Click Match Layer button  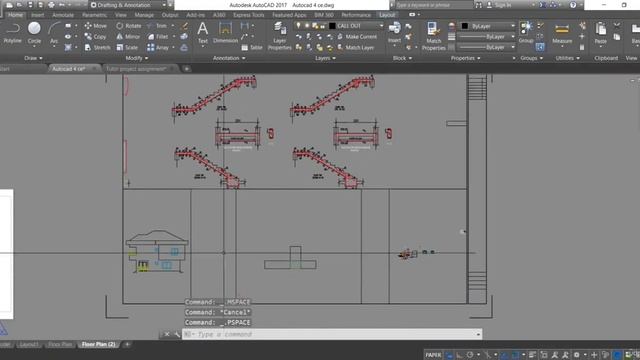355,47
